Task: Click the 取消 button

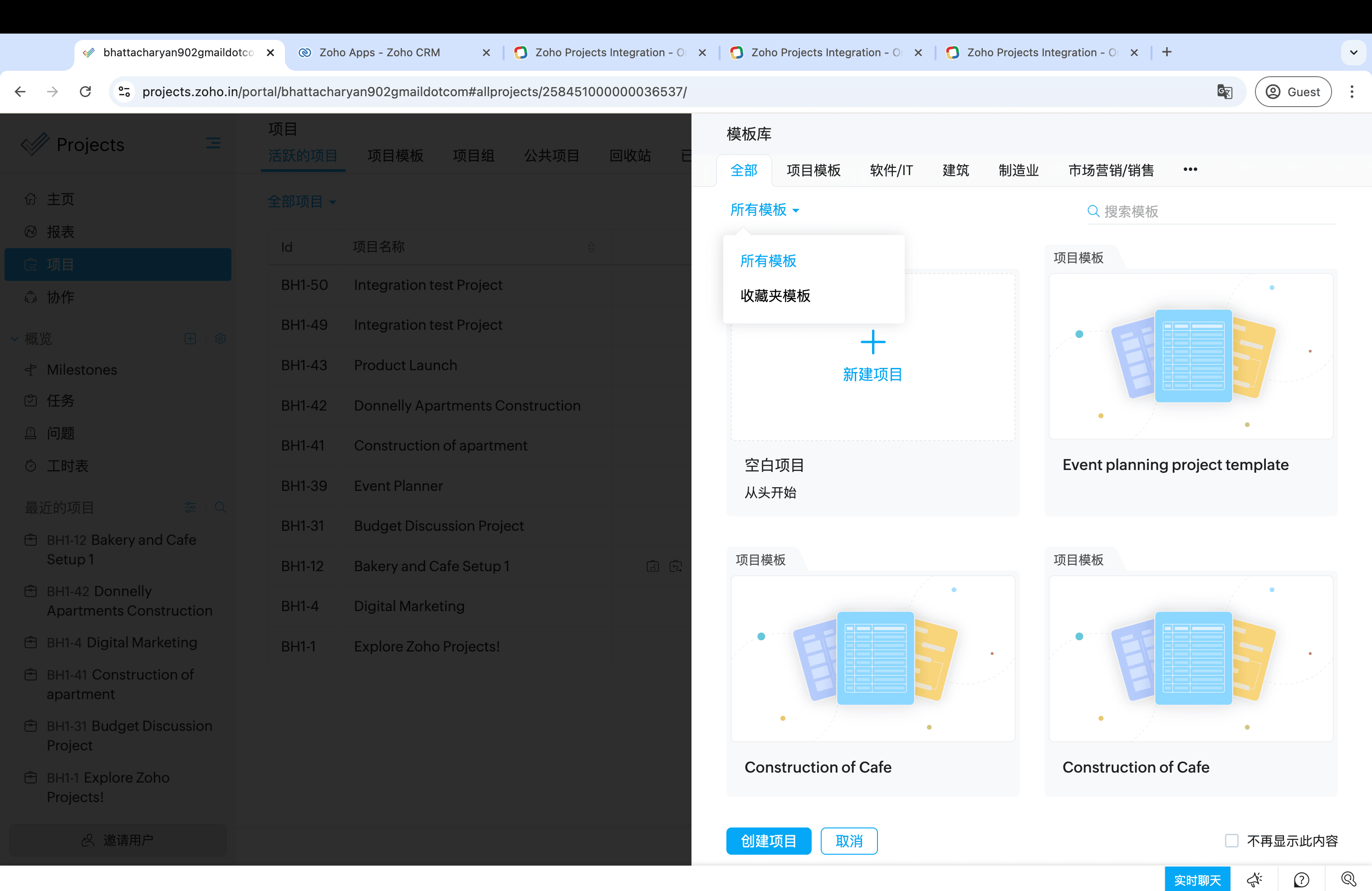Action: 848,841
